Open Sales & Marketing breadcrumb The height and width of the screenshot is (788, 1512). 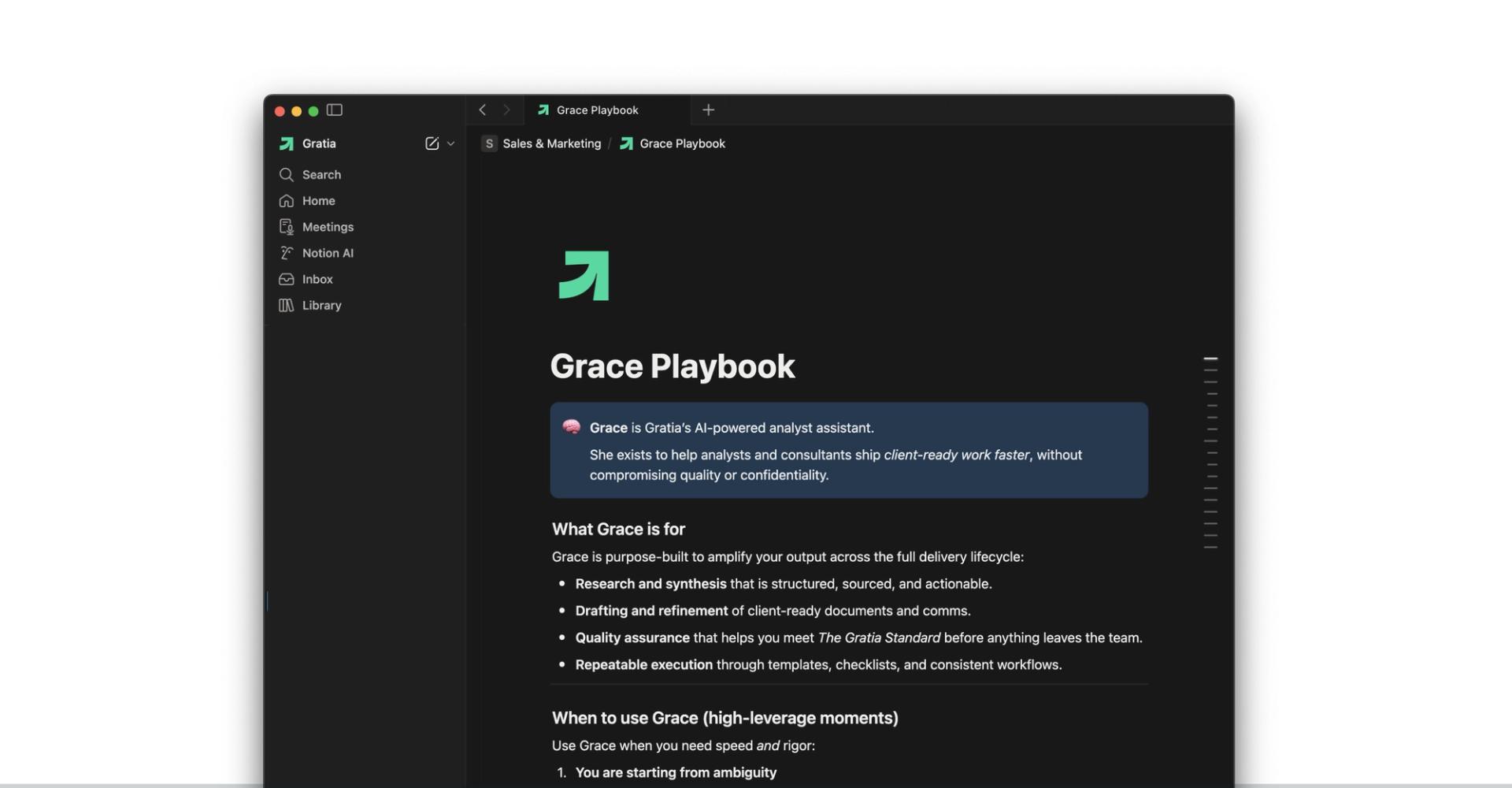click(x=550, y=143)
